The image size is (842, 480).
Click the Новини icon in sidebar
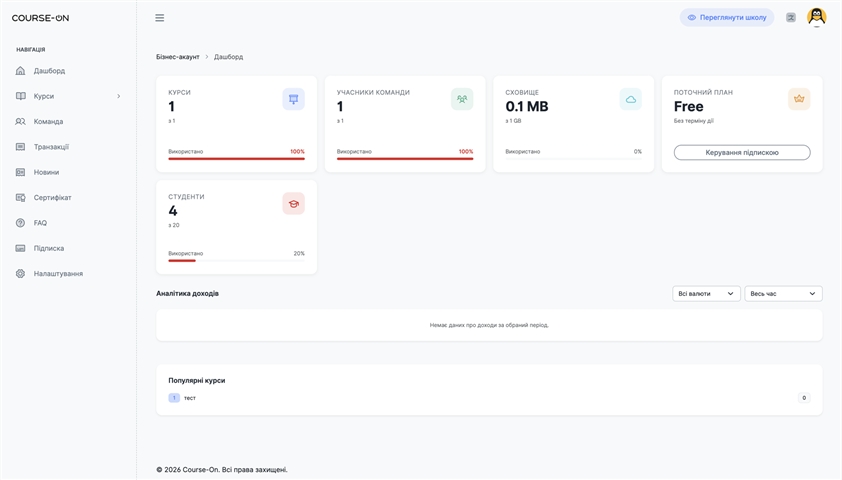pos(20,172)
